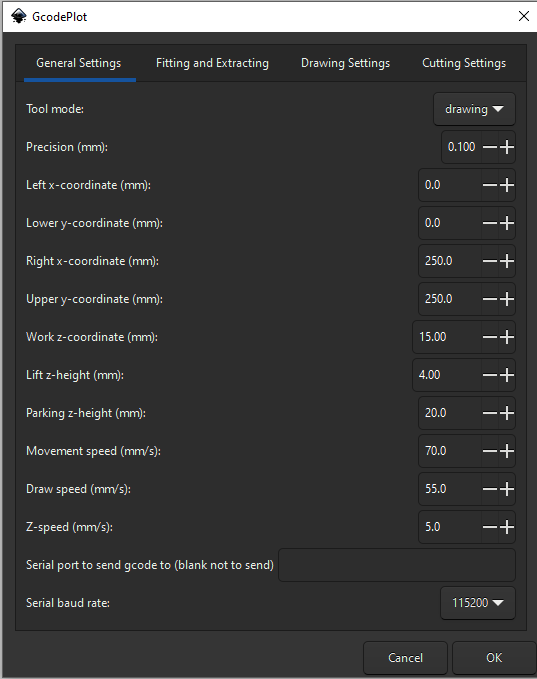
Task: Increase Draw speed with plus icon
Action: coord(507,489)
